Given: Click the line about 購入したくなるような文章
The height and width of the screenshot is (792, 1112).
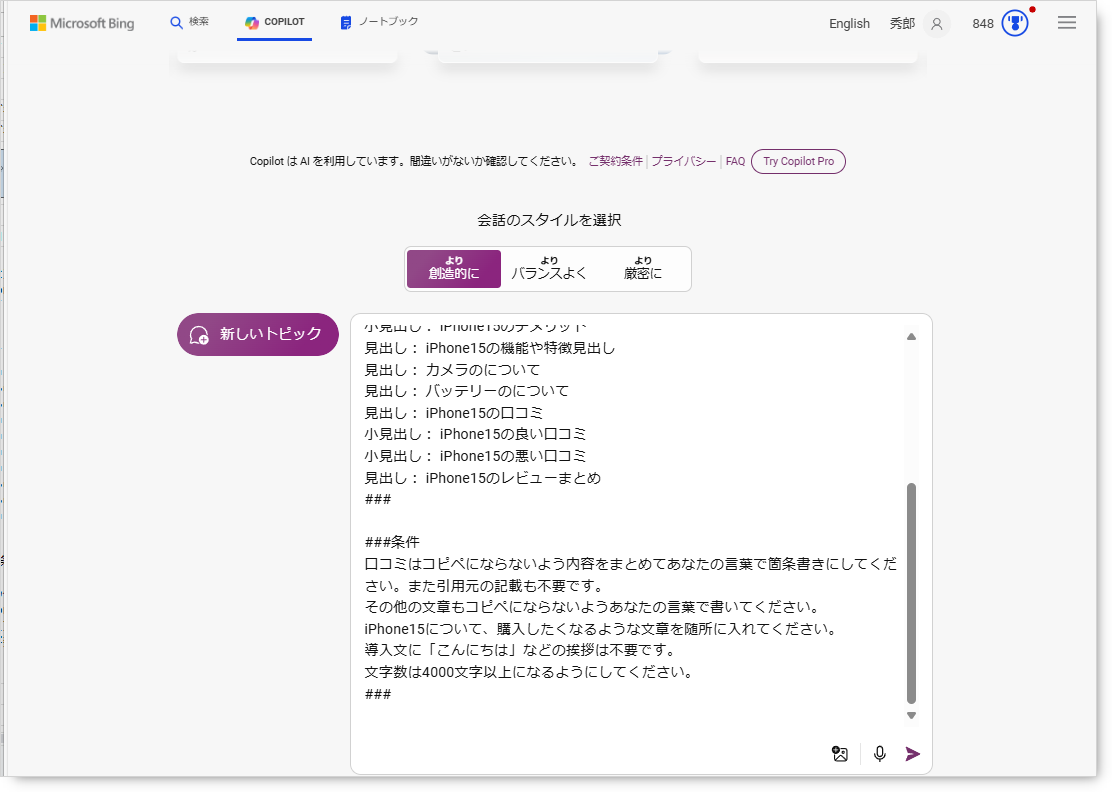Looking at the screenshot, I should pyautogui.click(x=601, y=629).
